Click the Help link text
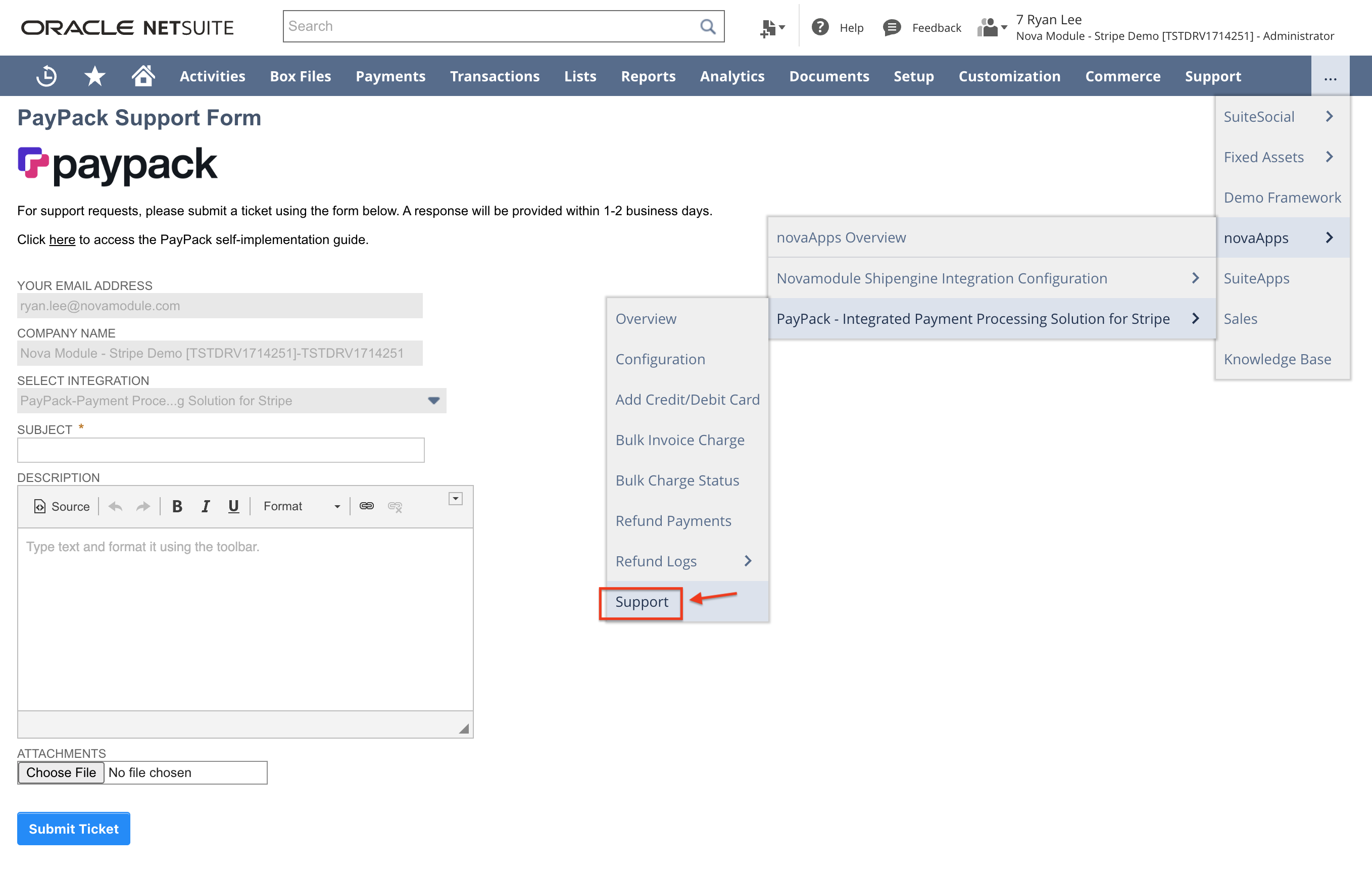1372x872 pixels. pyautogui.click(x=851, y=28)
